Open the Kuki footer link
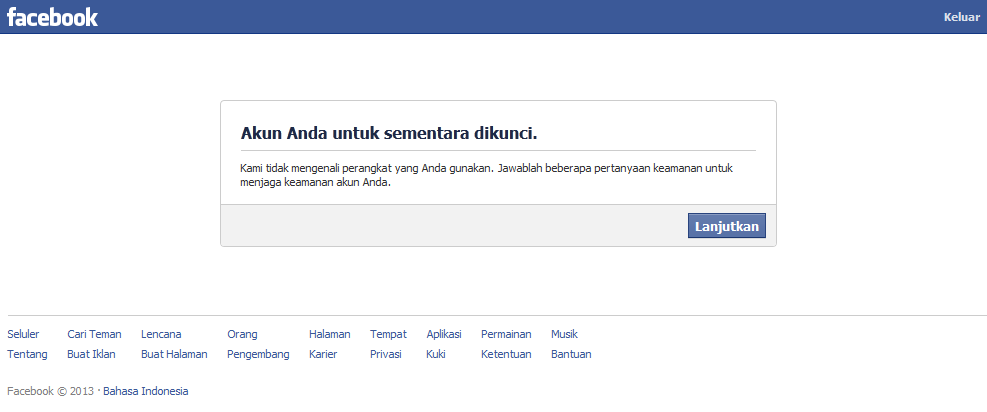987x412 pixels. (x=436, y=354)
